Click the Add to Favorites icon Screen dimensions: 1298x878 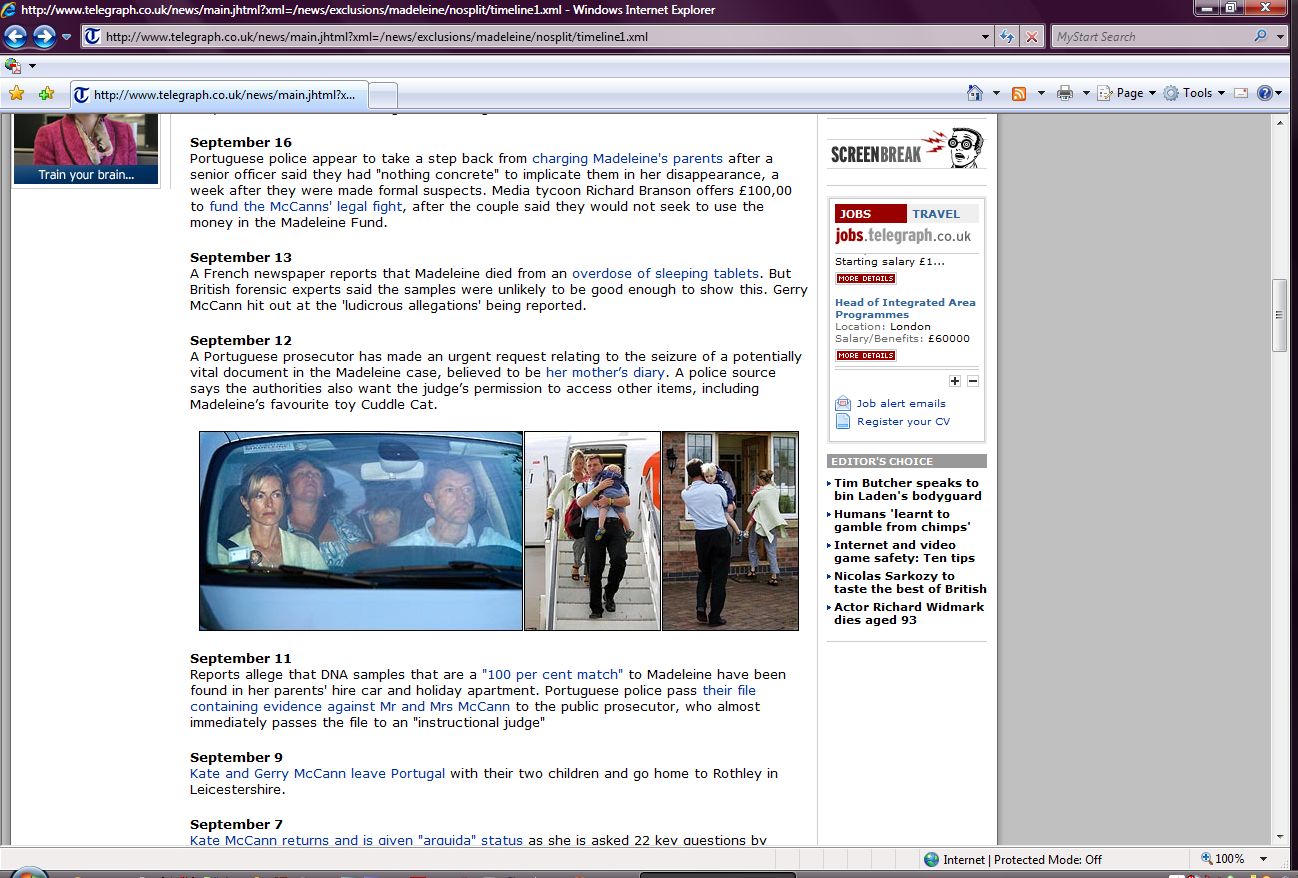[46, 93]
